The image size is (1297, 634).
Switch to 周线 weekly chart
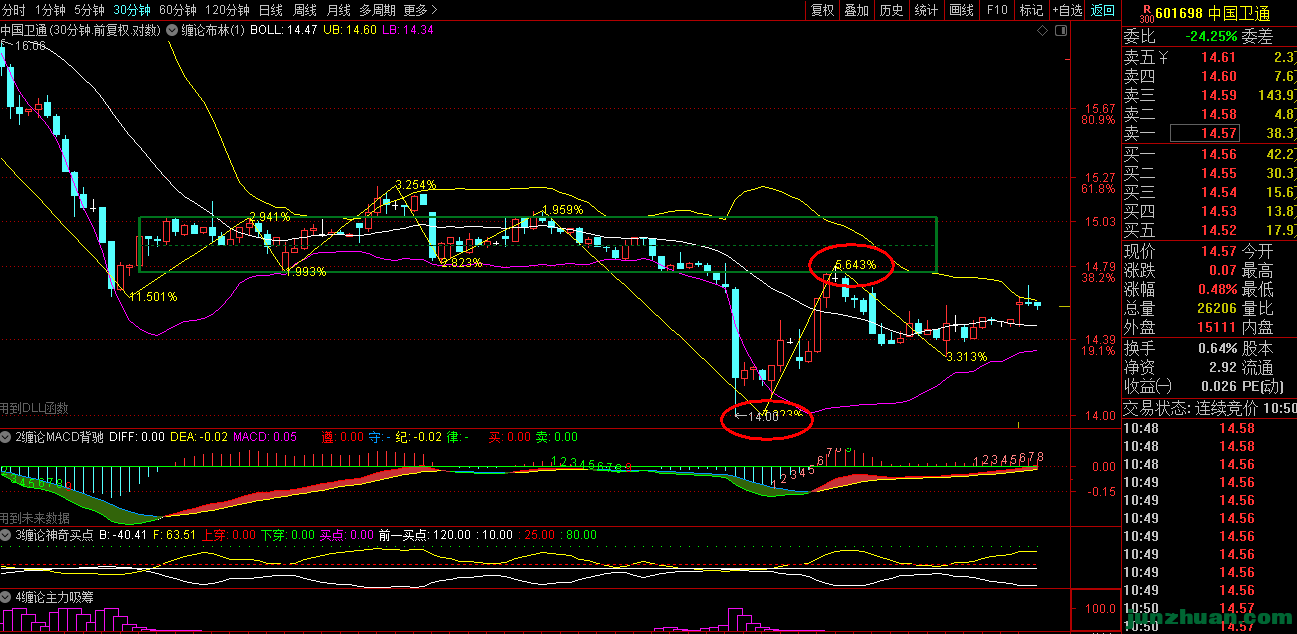304,10
